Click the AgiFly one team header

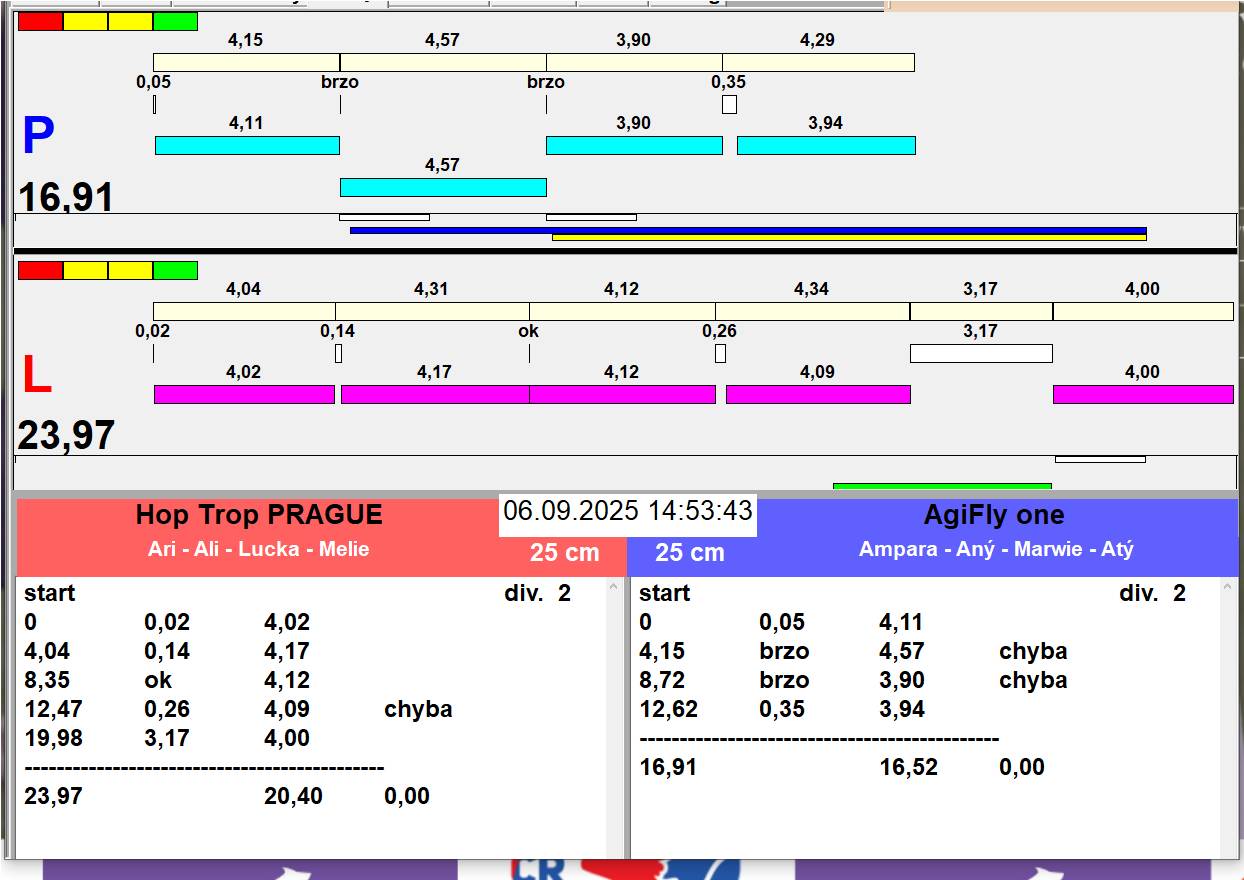[x=994, y=515]
